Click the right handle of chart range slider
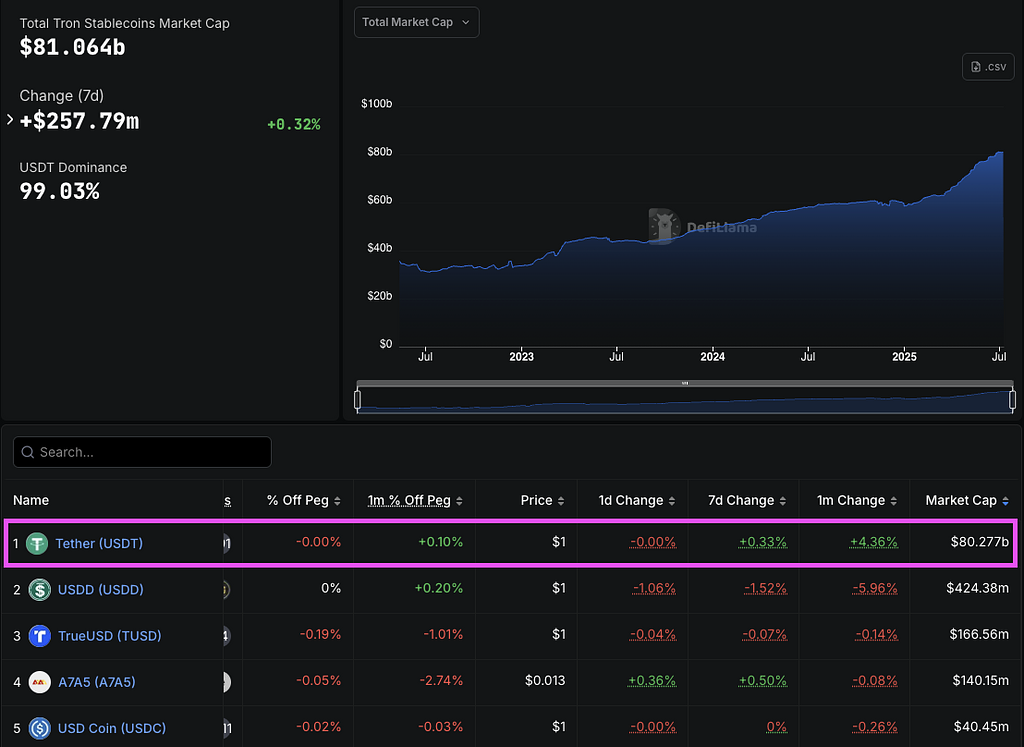This screenshot has height=747, width=1024. pos(1012,400)
